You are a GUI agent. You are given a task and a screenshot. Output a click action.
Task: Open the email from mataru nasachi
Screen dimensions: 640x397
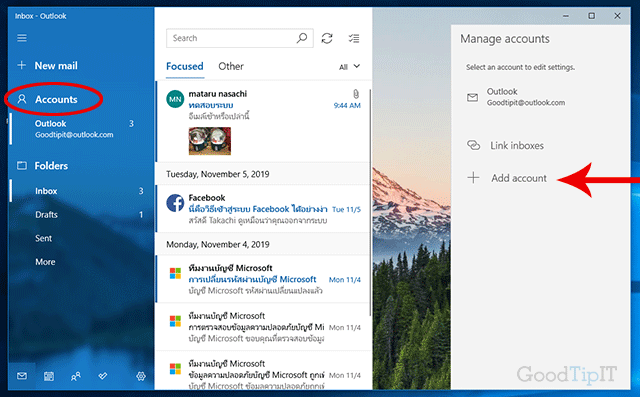point(263,121)
